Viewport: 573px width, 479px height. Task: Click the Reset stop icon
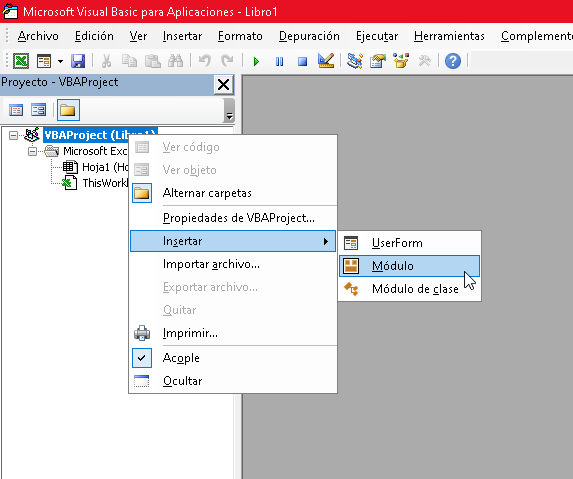(303, 61)
